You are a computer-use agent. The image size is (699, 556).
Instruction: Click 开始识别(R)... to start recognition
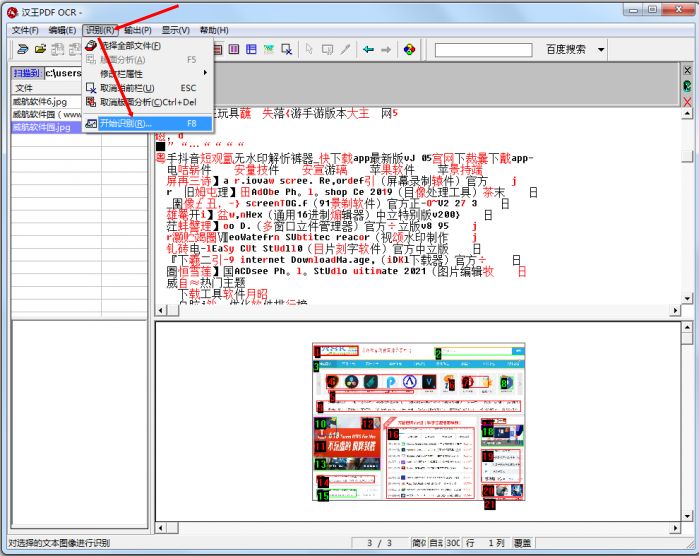tap(148, 123)
